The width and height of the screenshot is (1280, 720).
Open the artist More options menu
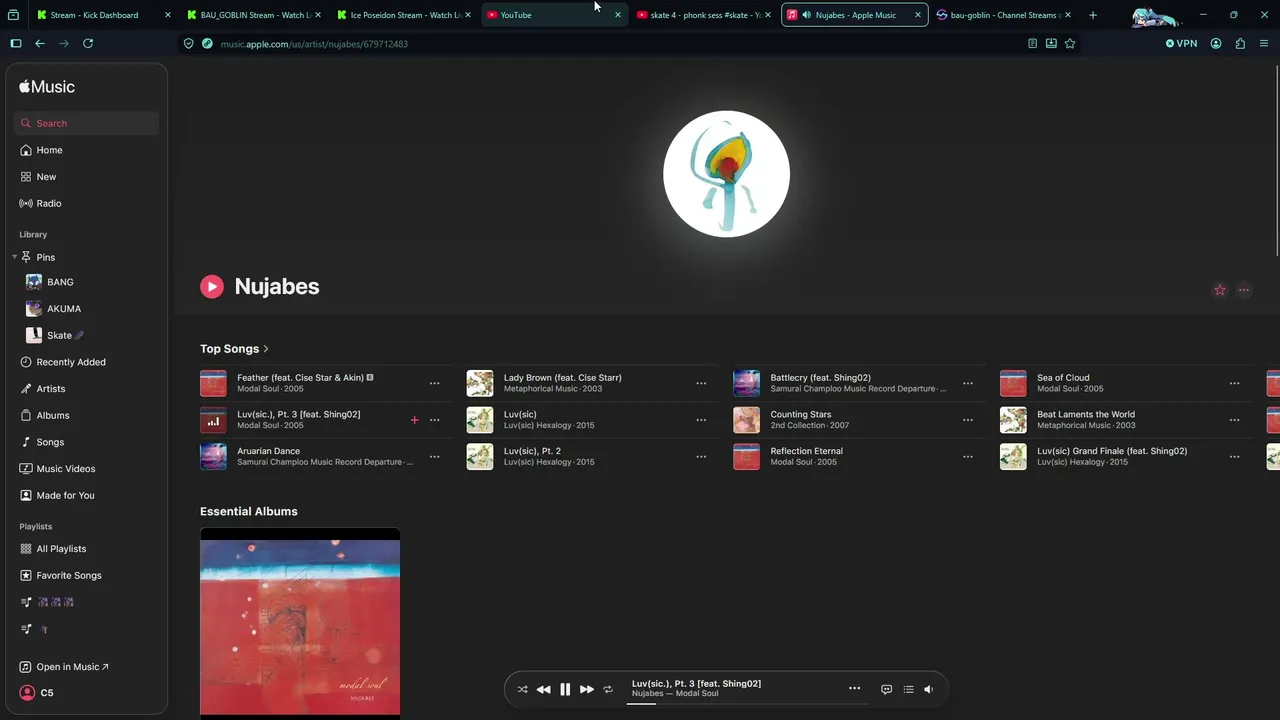coord(1244,290)
